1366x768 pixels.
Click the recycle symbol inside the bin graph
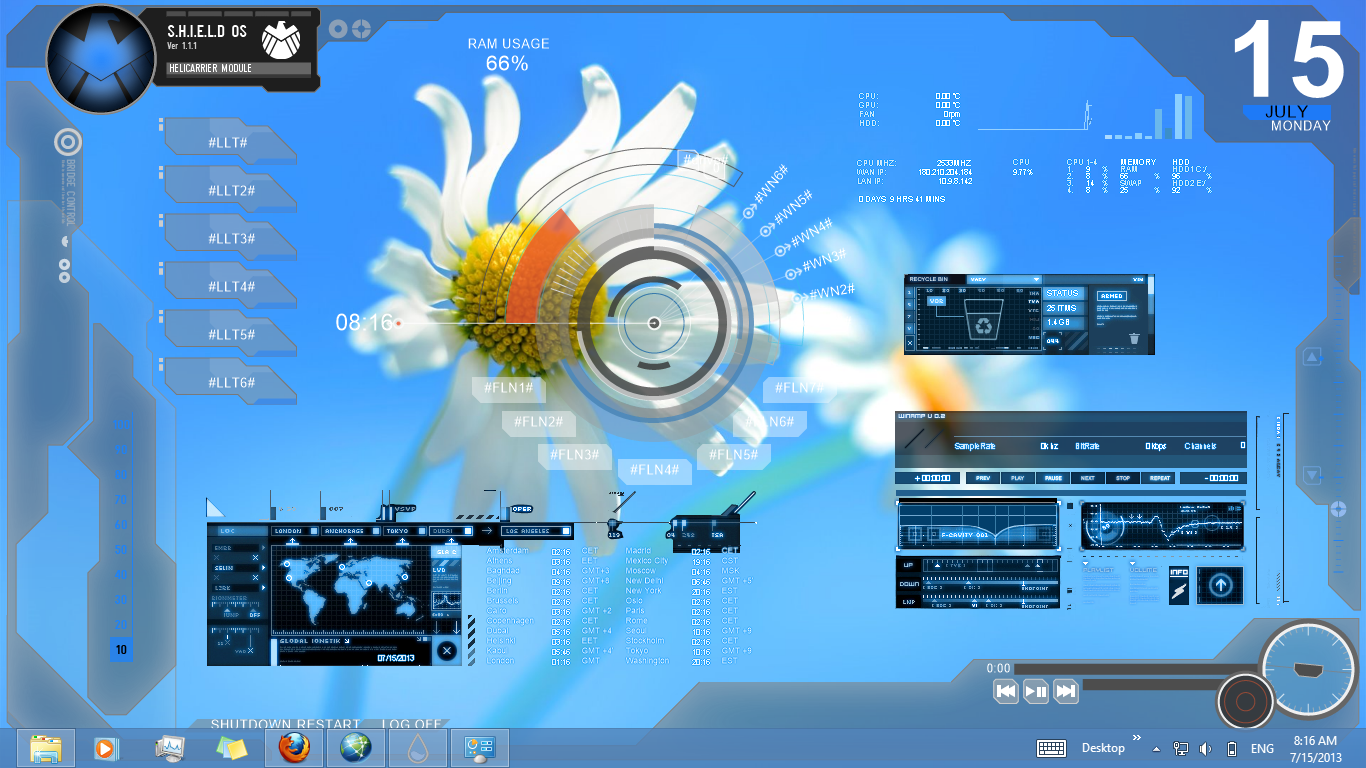(x=983, y=326)
